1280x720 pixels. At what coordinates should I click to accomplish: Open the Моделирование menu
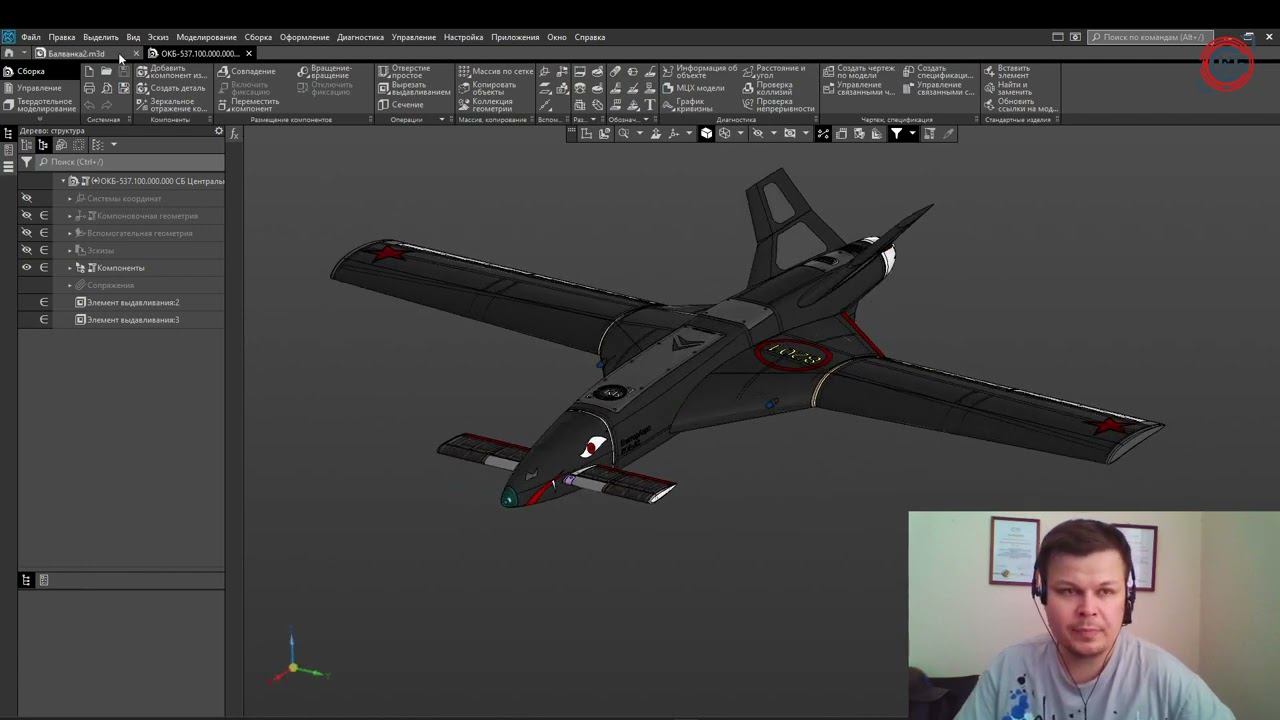[x=206, y=37]
